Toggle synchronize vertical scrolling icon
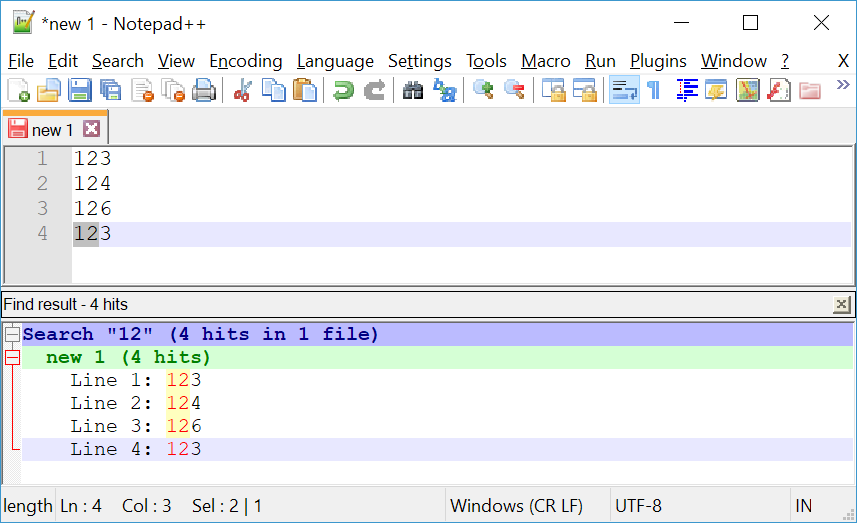 coord(553,90)
